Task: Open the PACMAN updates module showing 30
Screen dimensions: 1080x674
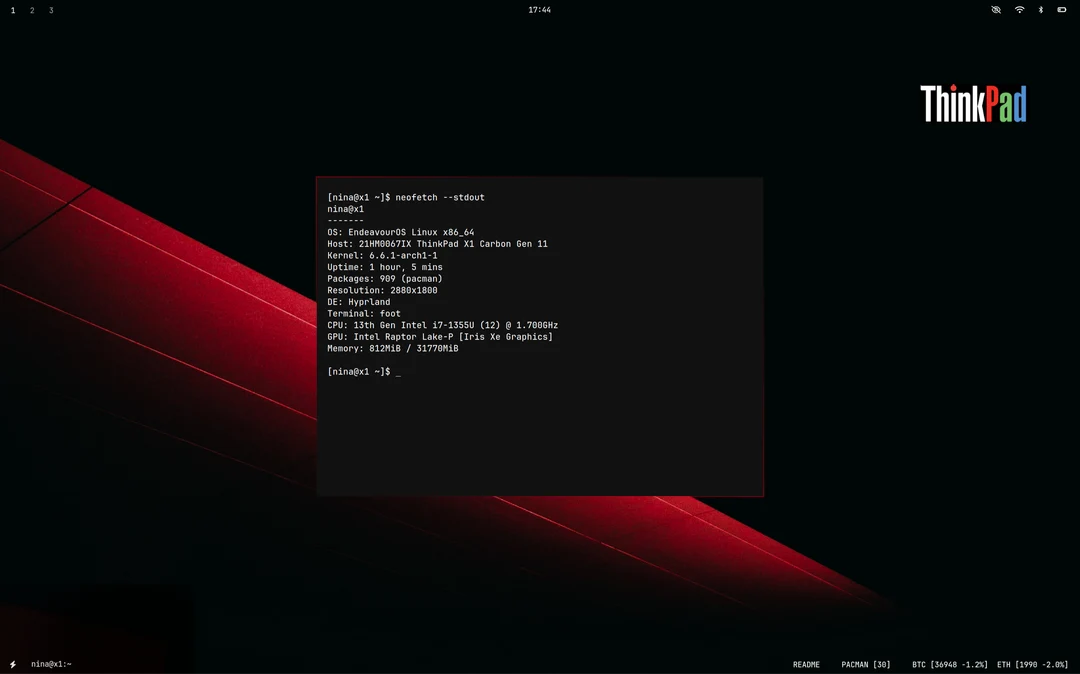Action: 865,664
